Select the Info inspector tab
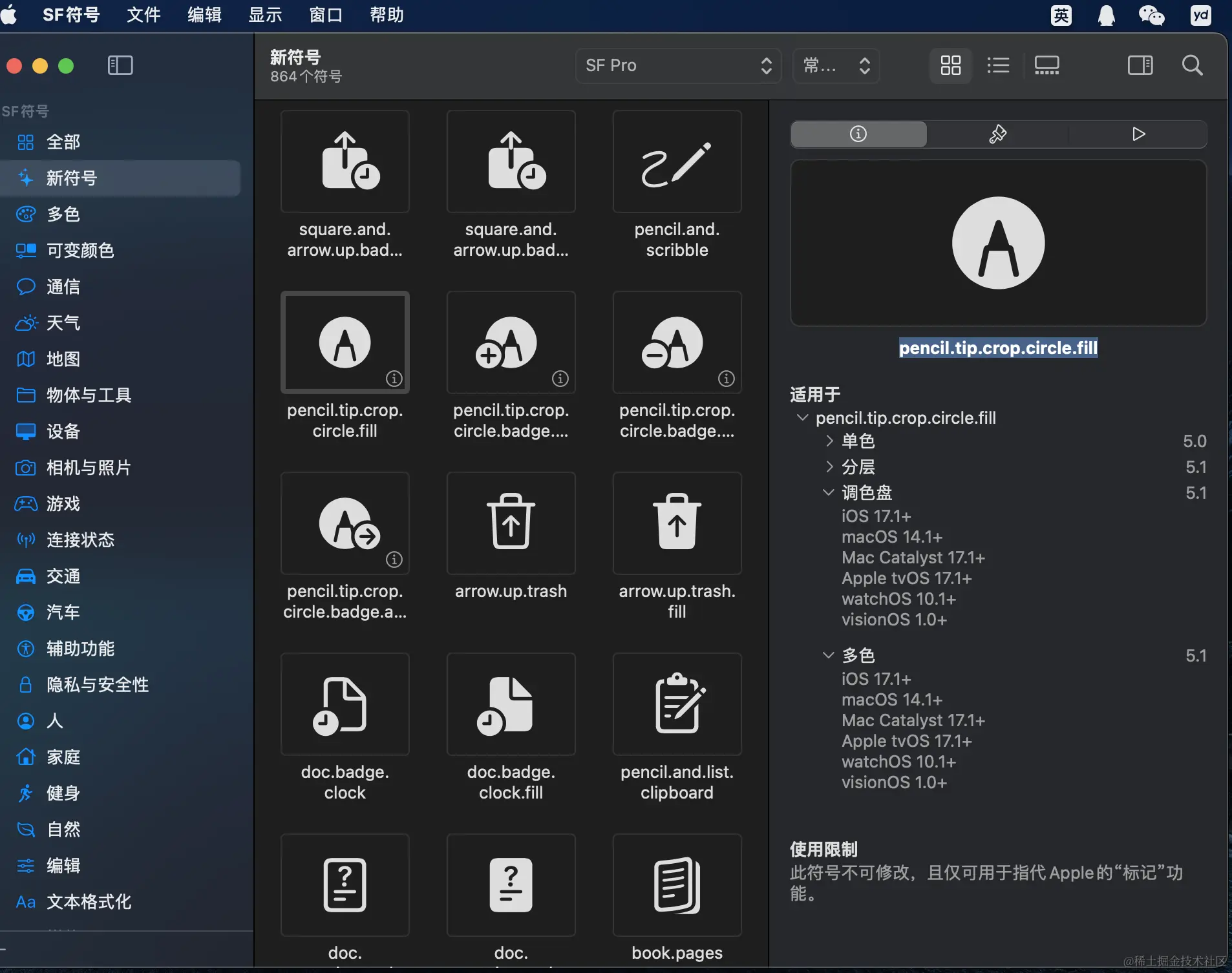Screen dimensions: 1232x973 coord(858,134)
